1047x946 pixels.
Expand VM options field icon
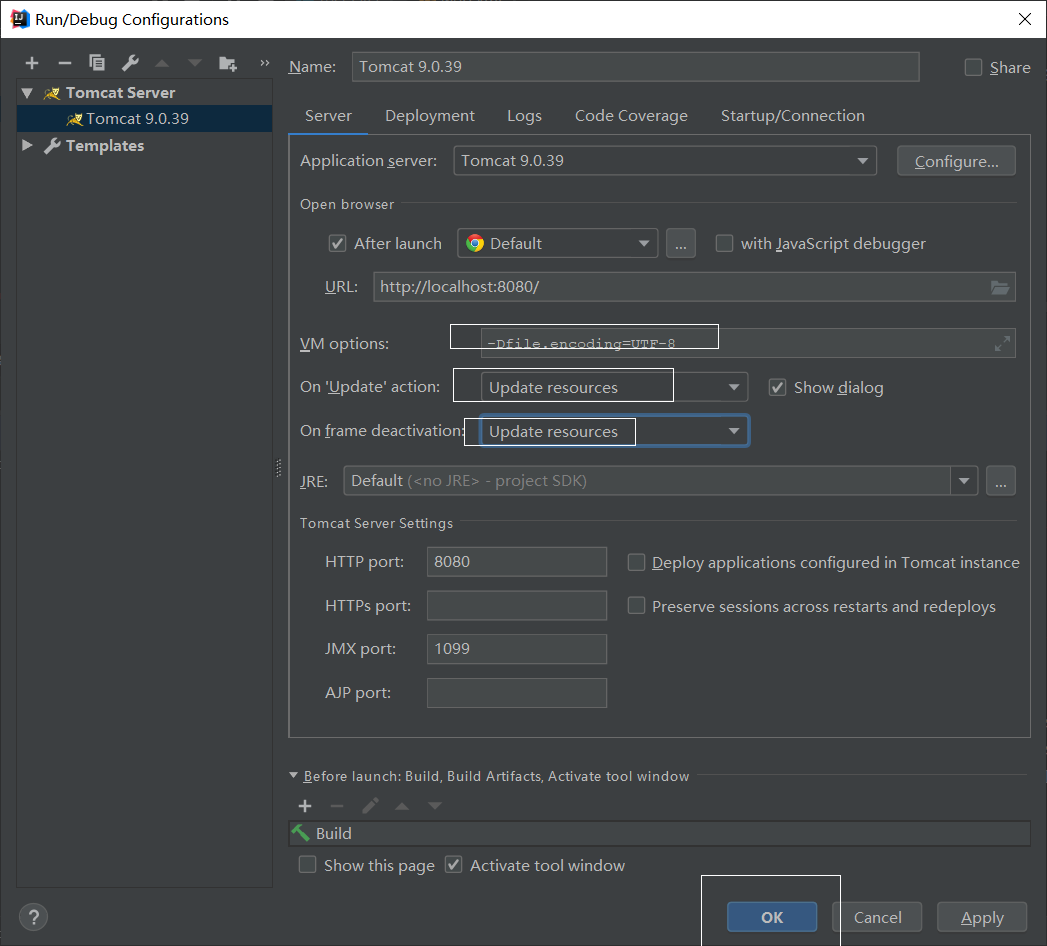pyautogui.click(x=1002, y=344)
